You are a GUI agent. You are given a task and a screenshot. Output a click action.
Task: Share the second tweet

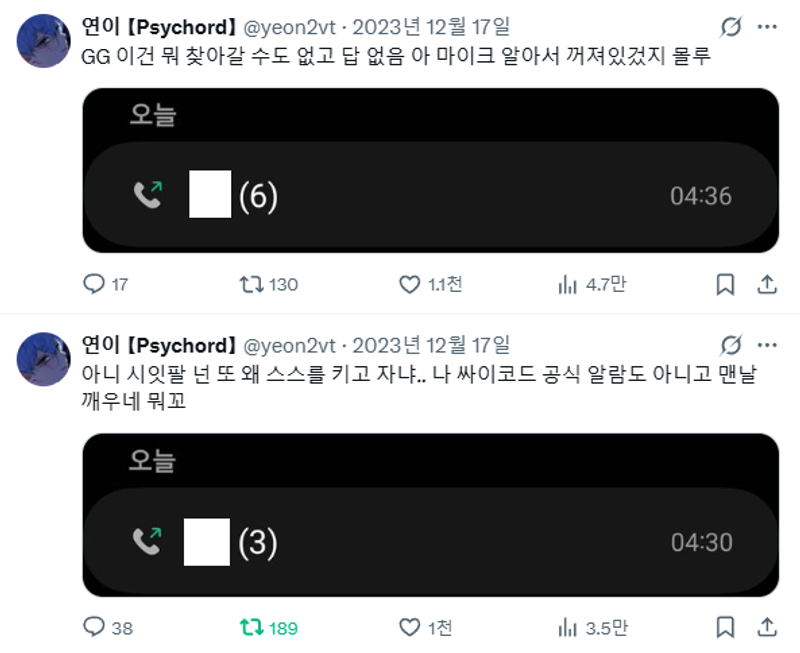(x=766, y=627)
